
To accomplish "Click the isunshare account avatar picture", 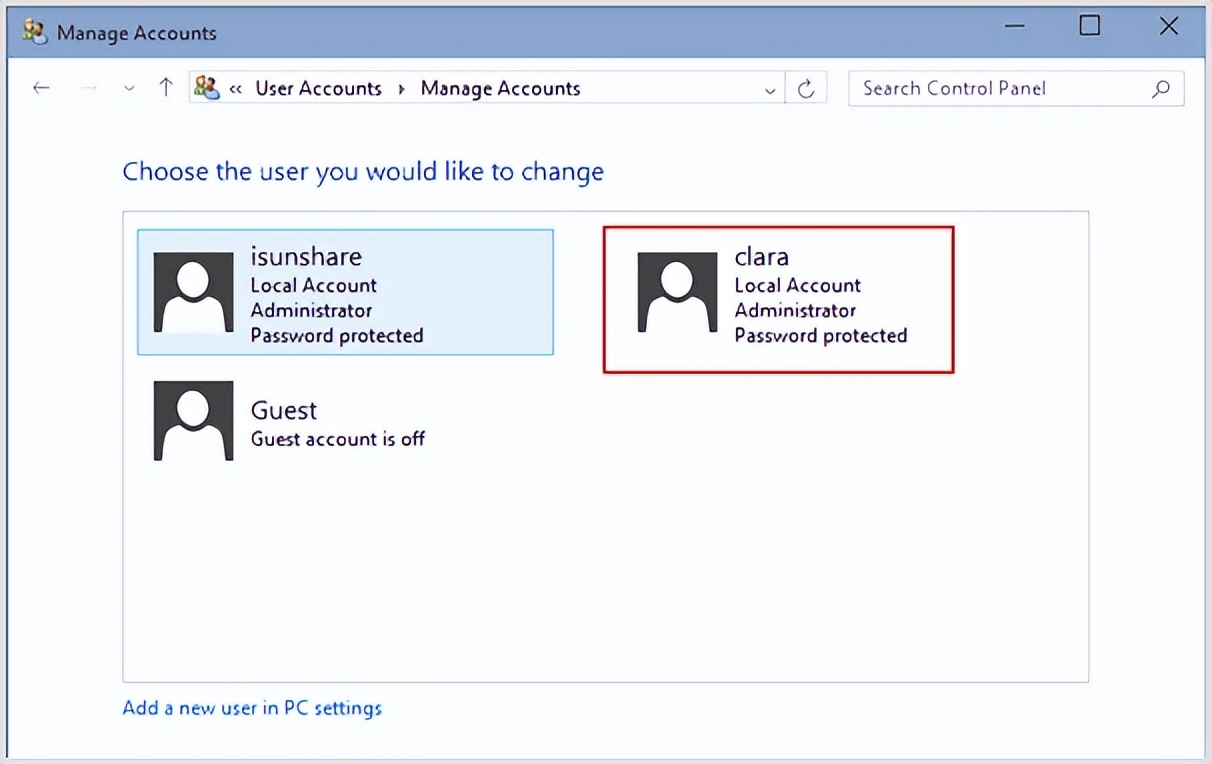I will tap(193, 292).
